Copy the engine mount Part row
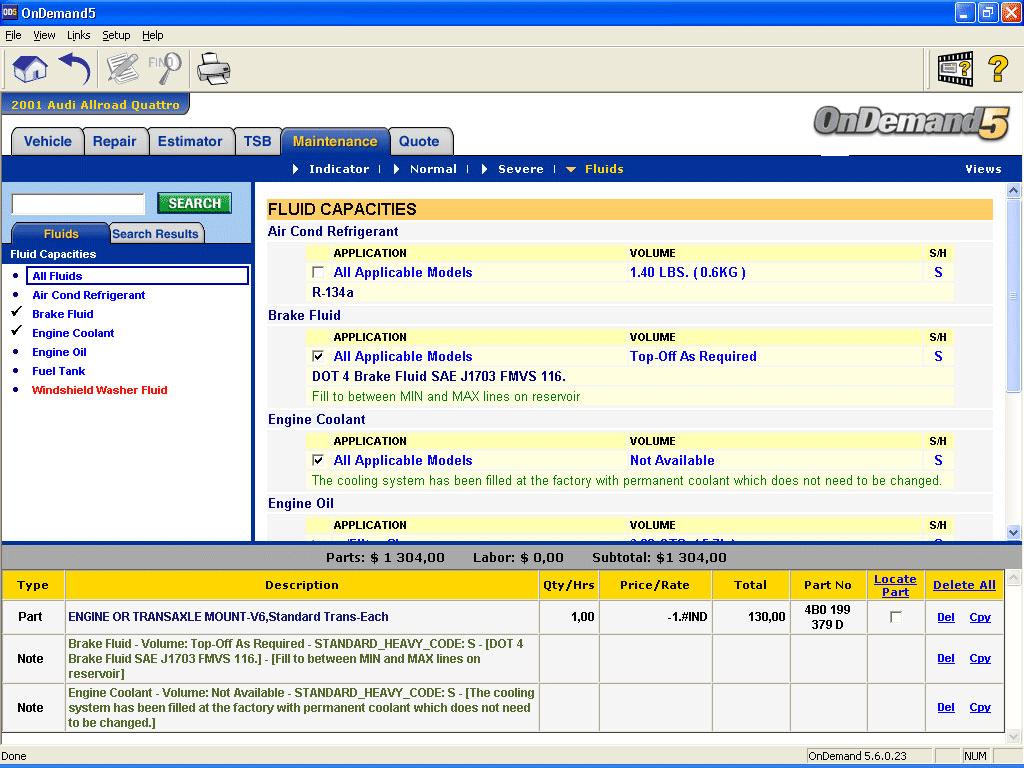1024x768 pixels. point(980,617)
